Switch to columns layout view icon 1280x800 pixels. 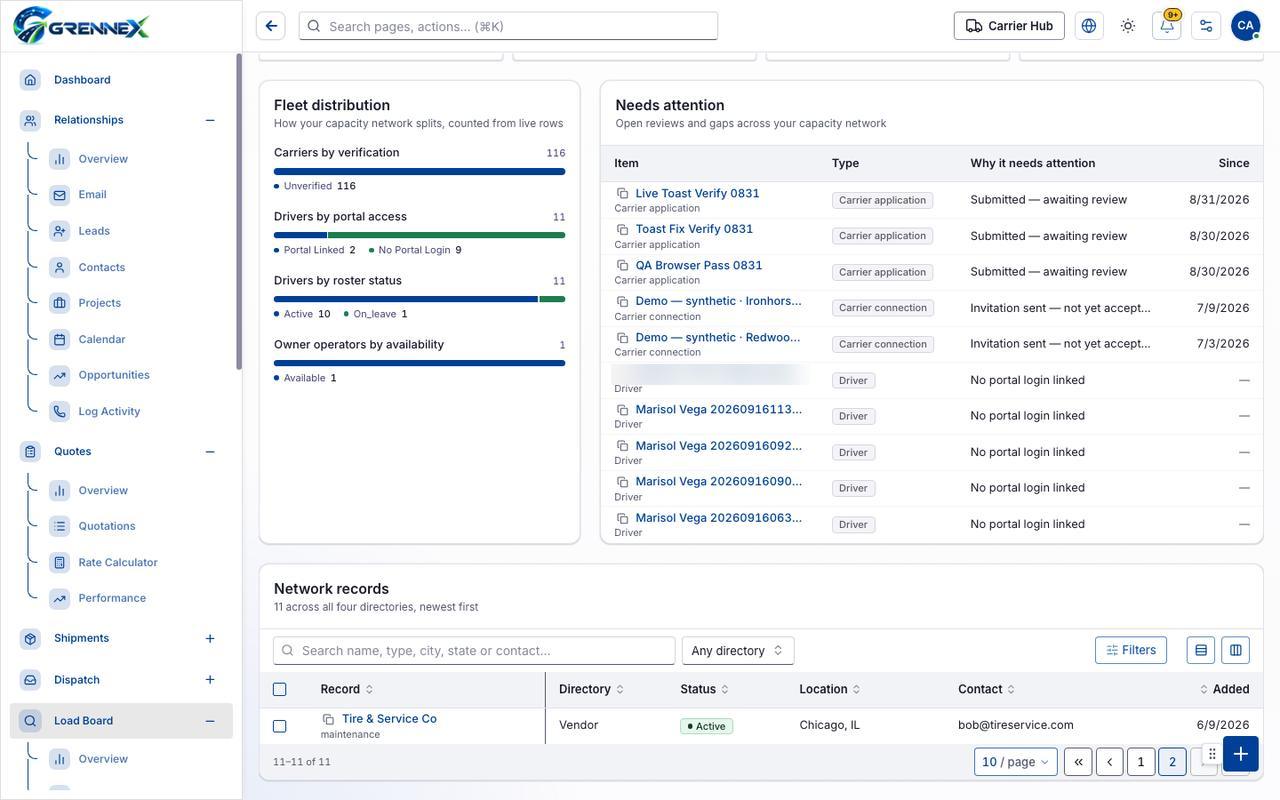1236,650
